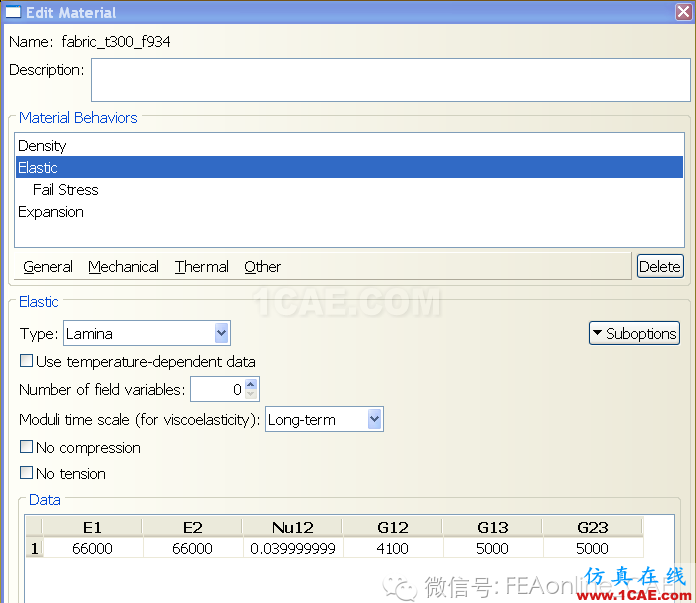Select the G23 cell value 5000
696x603 pixels.
pos(593,548)
